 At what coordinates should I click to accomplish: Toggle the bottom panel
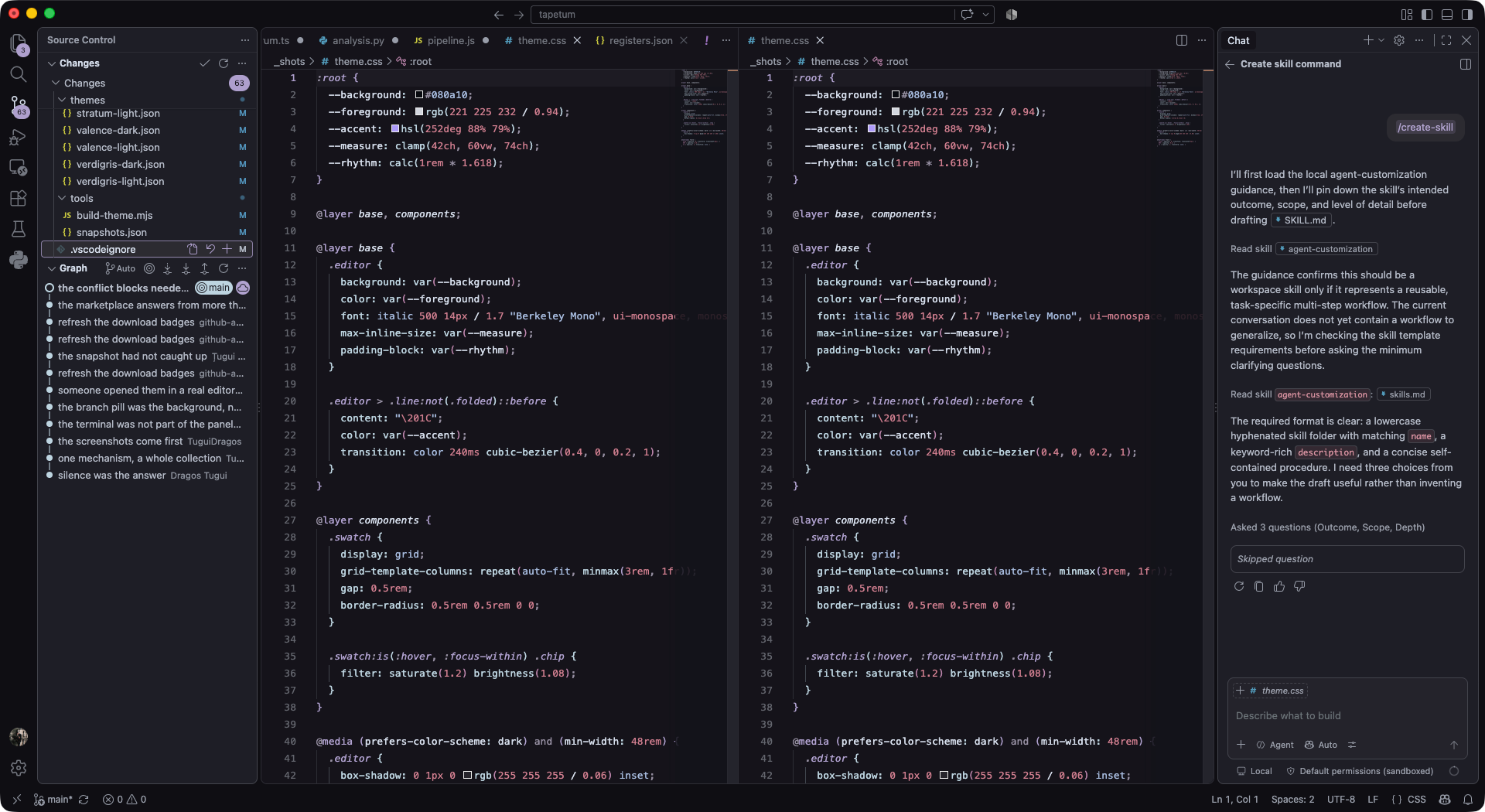tap(1447, 15)
